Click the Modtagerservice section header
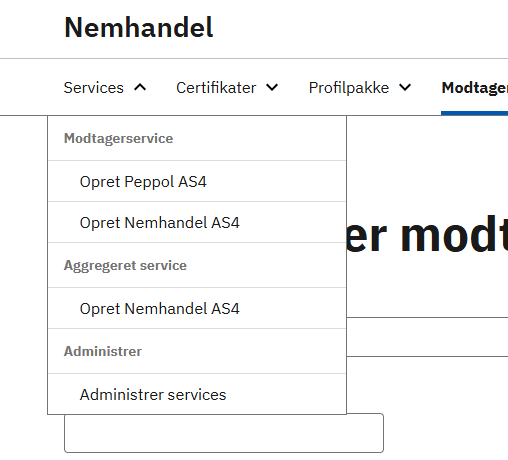This screenshot has height=460, width=508. coord(118,138)
